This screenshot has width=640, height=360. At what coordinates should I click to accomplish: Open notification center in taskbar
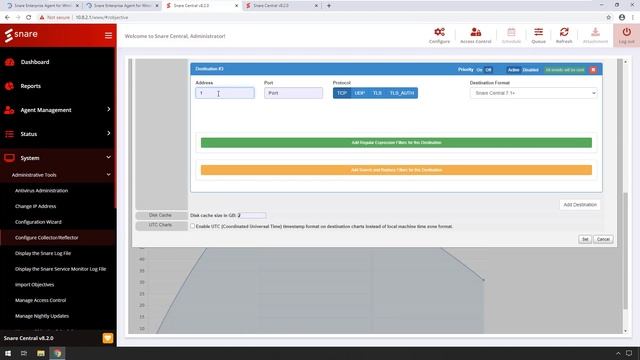click(x=629, y=353)
